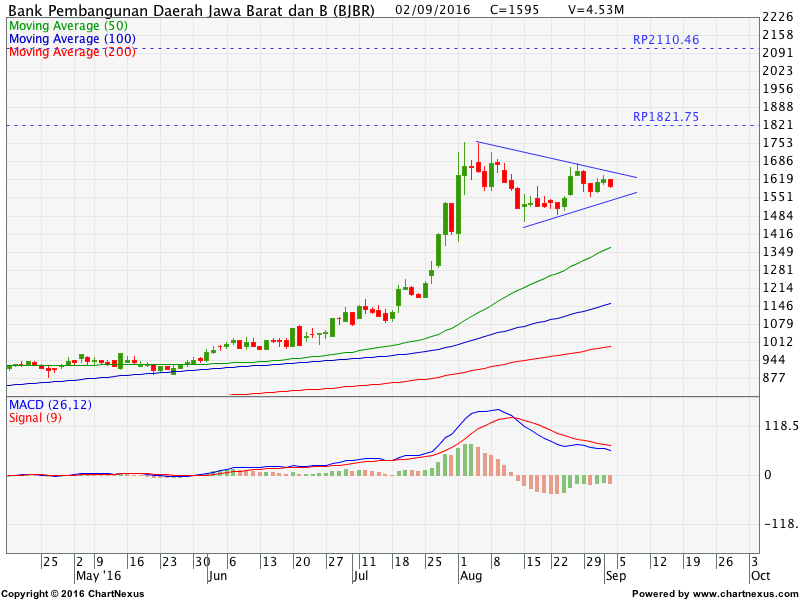Click the 1079 price axis label
Viewport: 800px width, 600px height.
click(778, 323)
